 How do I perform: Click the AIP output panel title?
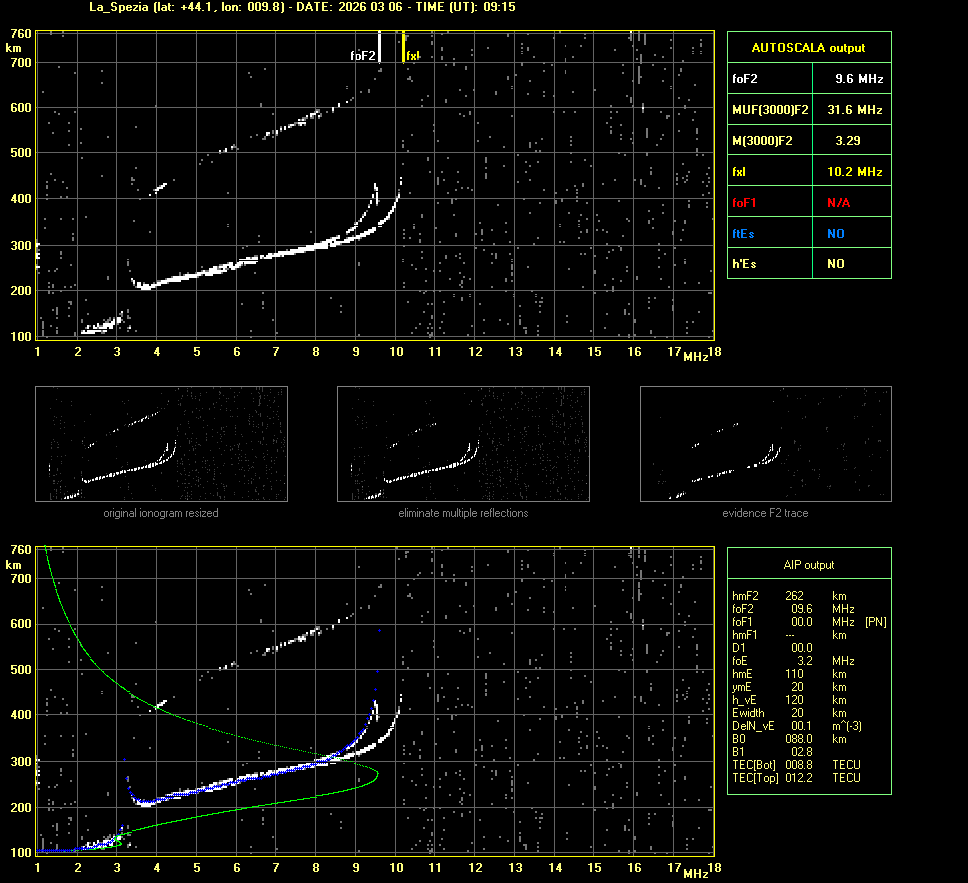click(x=808, y=565)
